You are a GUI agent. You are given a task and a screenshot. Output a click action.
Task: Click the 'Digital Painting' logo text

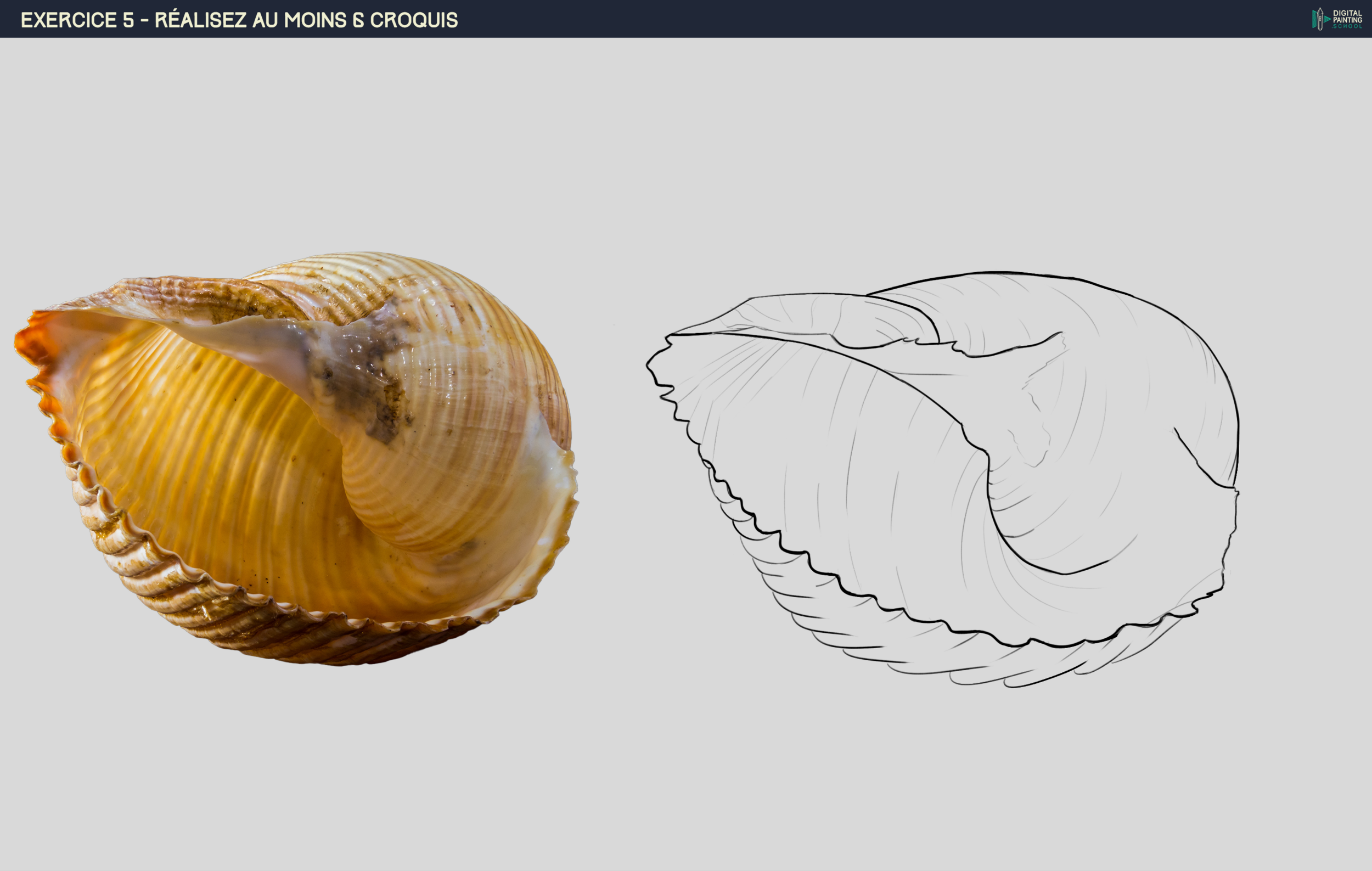point(1347,16)
